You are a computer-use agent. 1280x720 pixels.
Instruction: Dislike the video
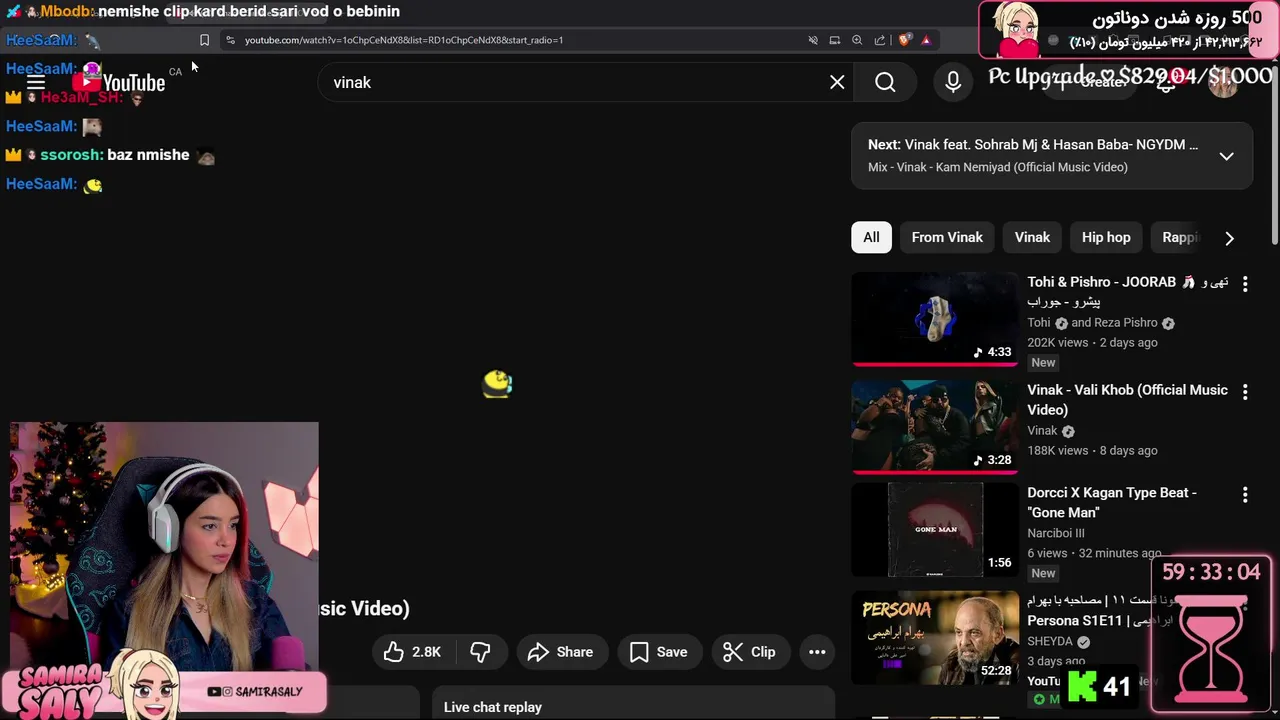tap(481, 652)
